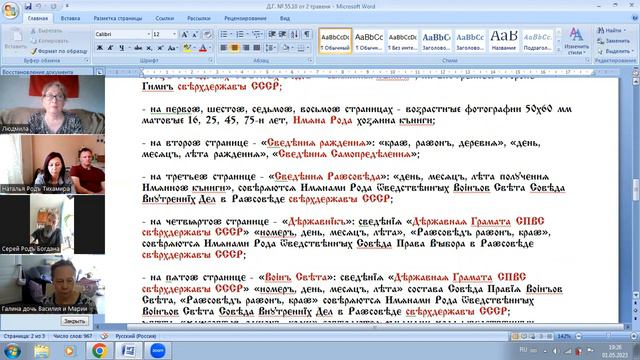Open the Вставка tab

[70, 18]
